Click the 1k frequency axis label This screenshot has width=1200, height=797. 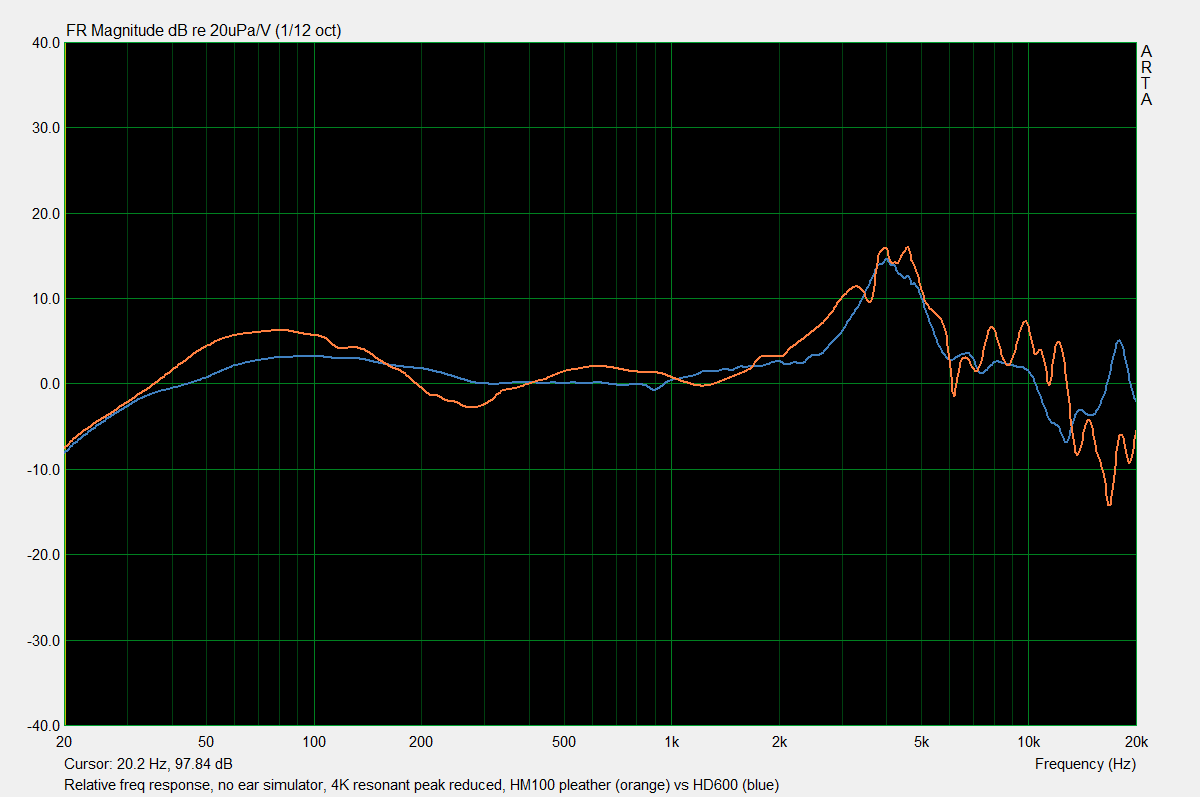click(x=671, y=742)
